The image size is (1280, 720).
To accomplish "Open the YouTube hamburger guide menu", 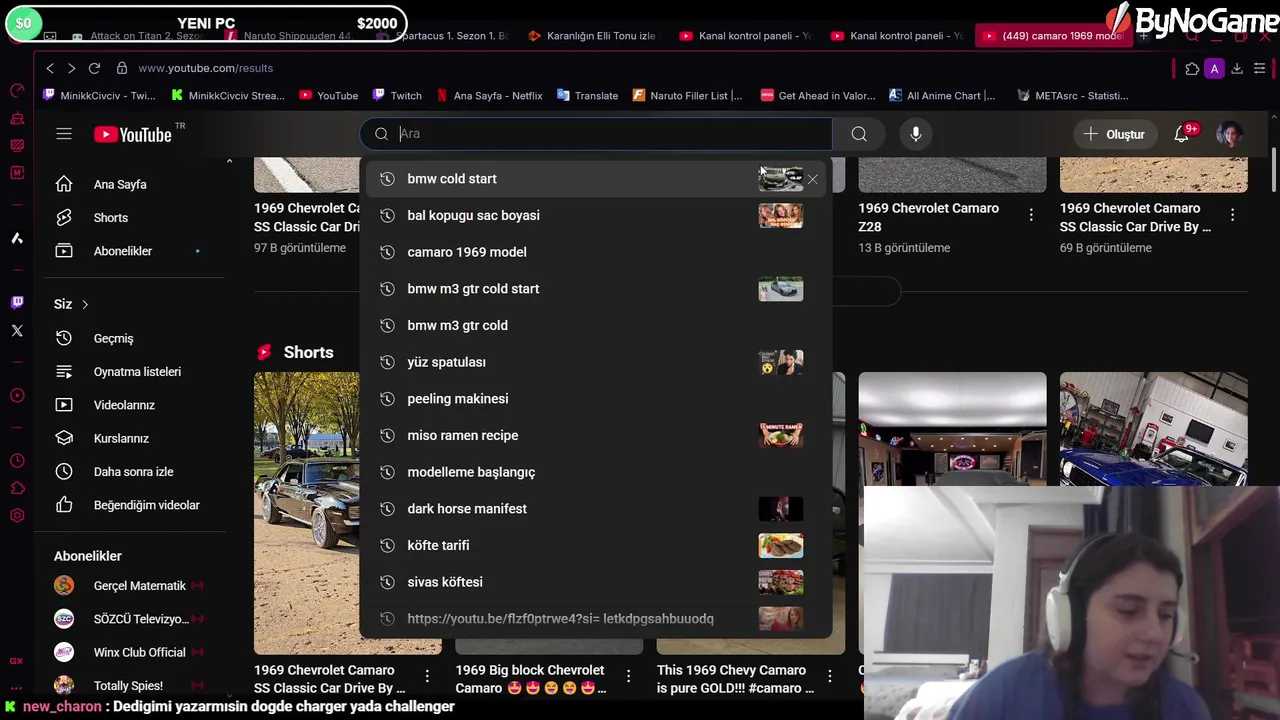I will [x=64, y=134].
